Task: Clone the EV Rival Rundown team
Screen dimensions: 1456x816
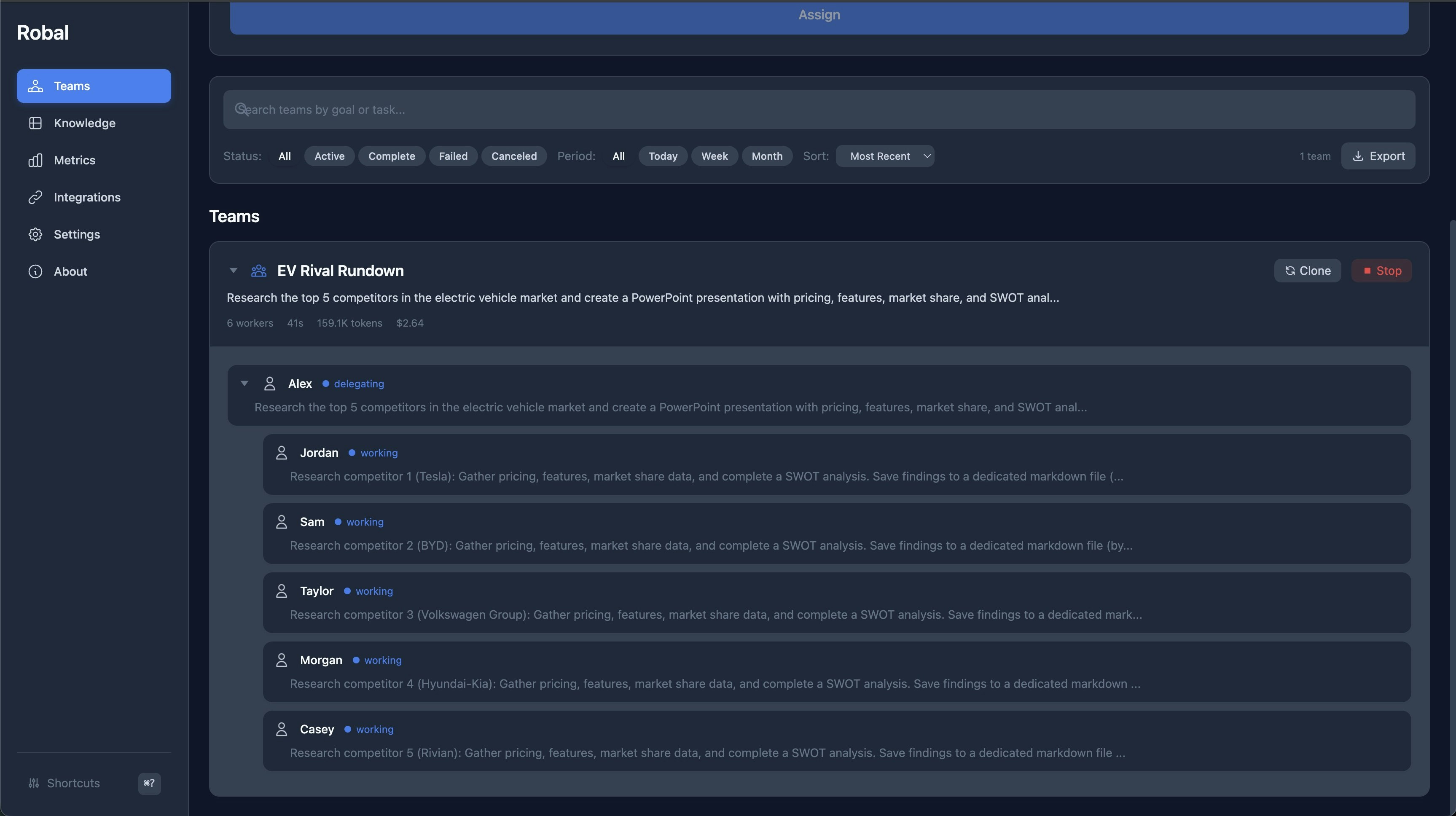Action: (x=1307, y=271)
